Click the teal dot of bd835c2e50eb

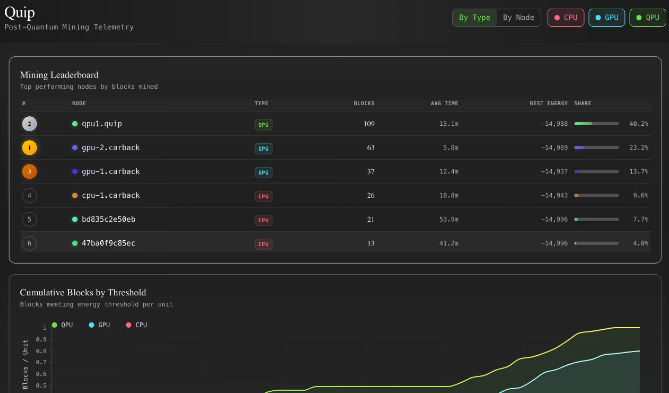tap(75, 219)
